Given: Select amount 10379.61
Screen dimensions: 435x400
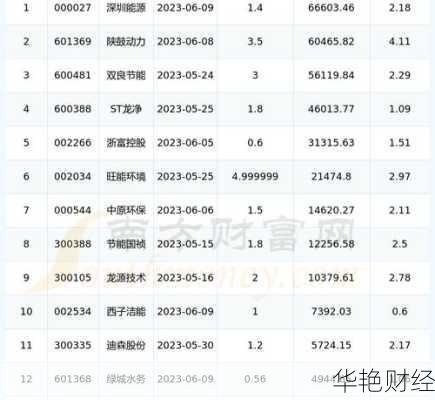Looking at the screenshot, I should (x=331, y=278).
